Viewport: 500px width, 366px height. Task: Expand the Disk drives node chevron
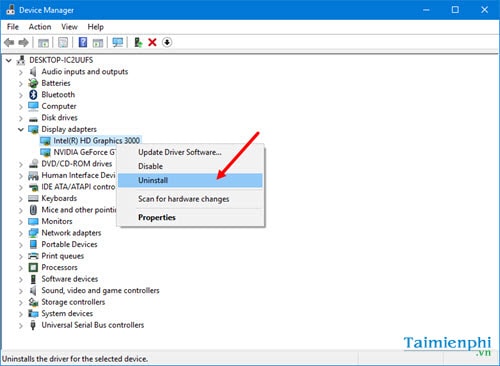pyautogui.click(x=21, y=118)
